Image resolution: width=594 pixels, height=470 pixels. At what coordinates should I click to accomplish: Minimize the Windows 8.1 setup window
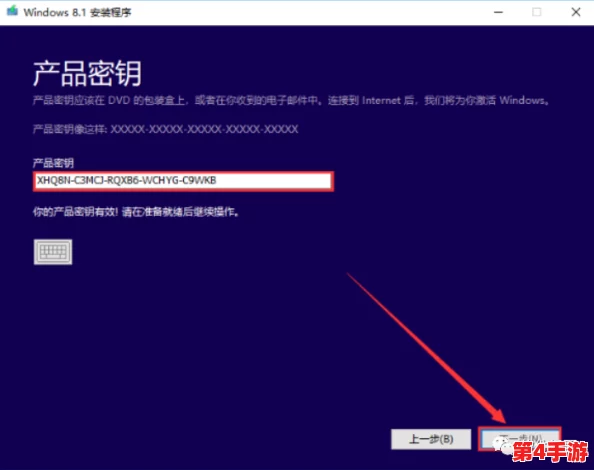498,12
